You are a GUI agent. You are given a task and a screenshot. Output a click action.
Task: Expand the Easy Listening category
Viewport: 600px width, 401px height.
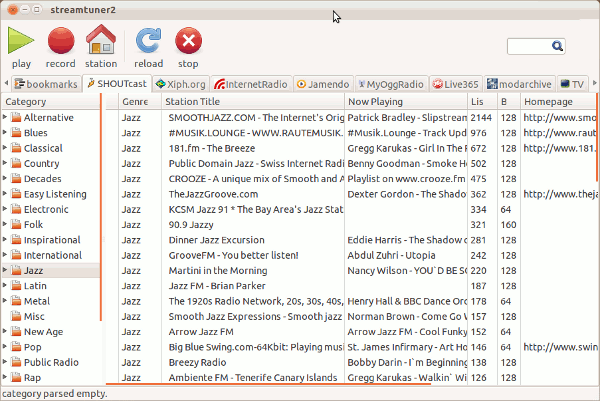pyautogui.click(x=5, y=193)
